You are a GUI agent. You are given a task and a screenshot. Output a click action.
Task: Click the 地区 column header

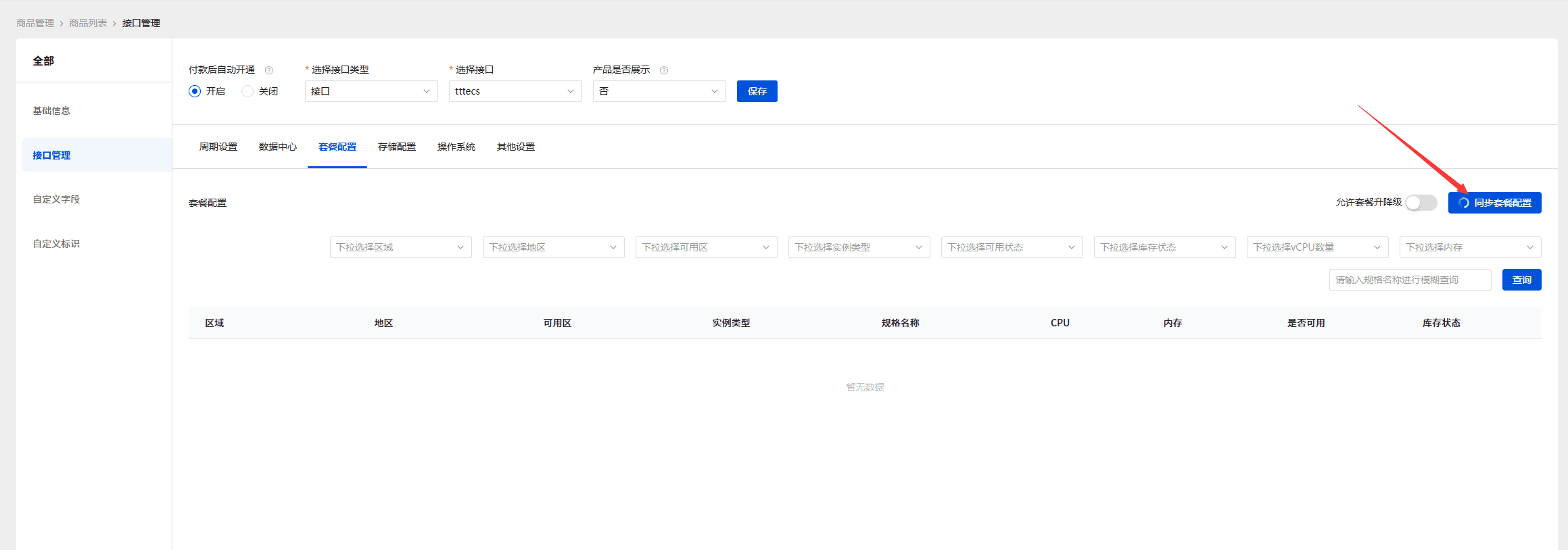(x=383, y=323)
